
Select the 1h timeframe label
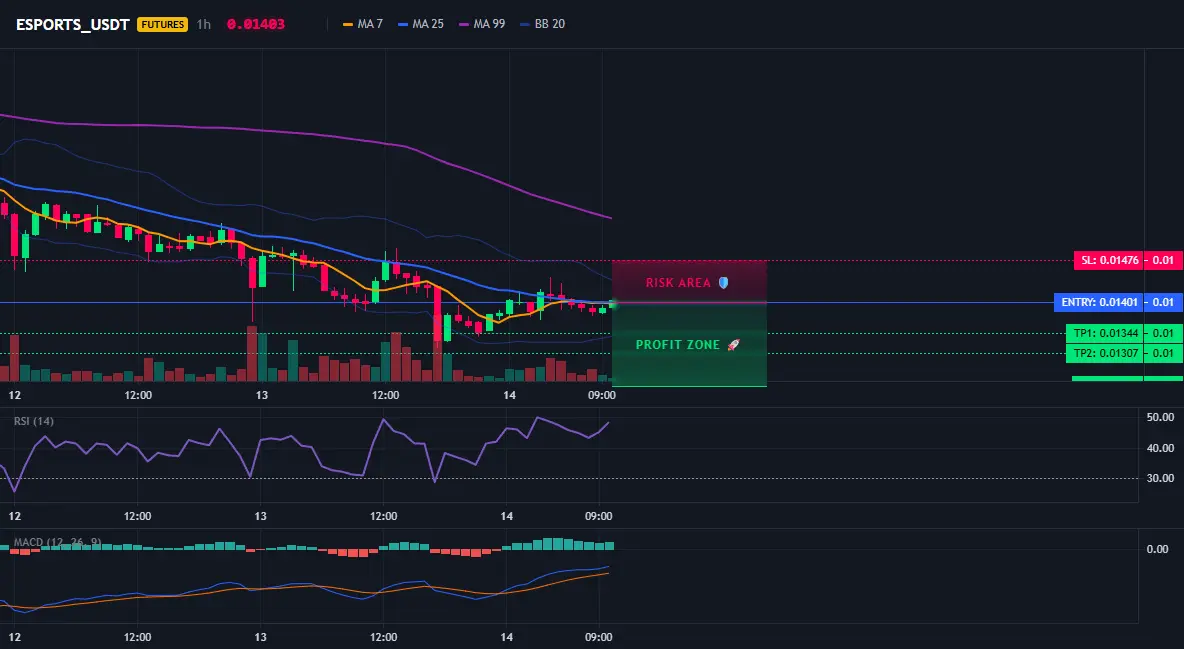(x=204, y=24)
